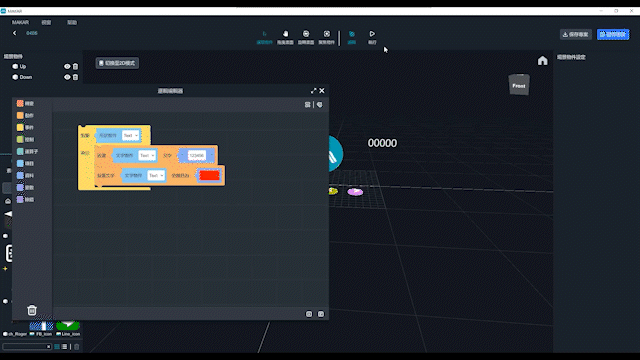This screenshot has width=640, height=360.
Task: Open the red color swatch in block
Action: [209, 176]
